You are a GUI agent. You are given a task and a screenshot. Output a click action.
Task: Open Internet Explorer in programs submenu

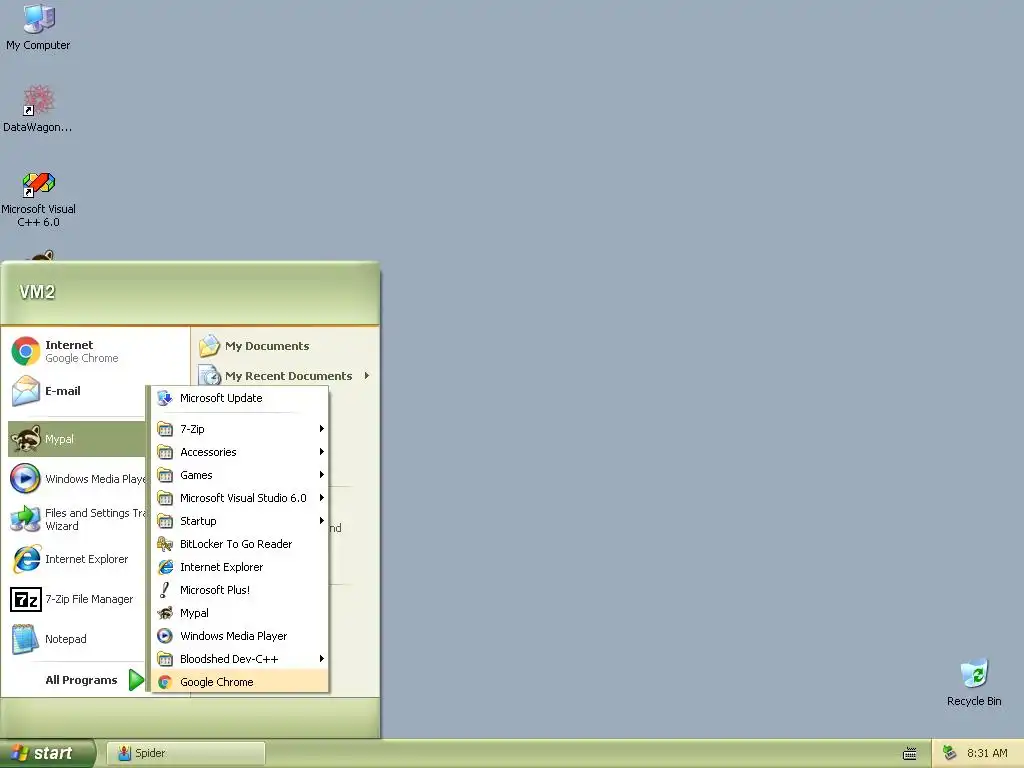pyautogui.click(x=240, y=567)
